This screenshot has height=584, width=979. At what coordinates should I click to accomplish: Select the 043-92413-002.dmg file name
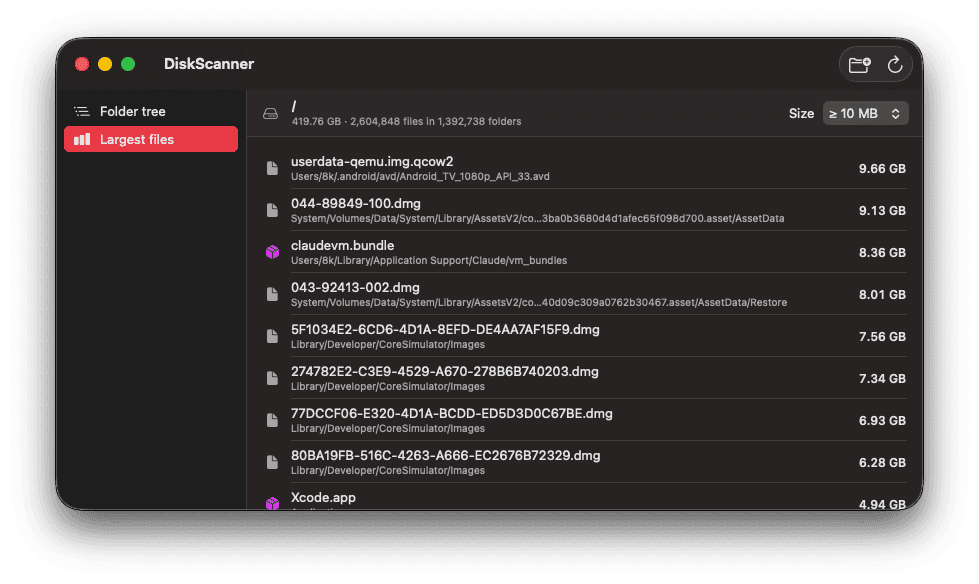pyautogui.click(x=355, y=287)
